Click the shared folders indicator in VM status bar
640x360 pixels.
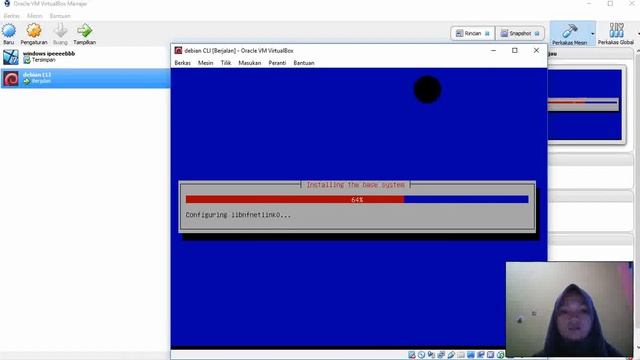461,355
